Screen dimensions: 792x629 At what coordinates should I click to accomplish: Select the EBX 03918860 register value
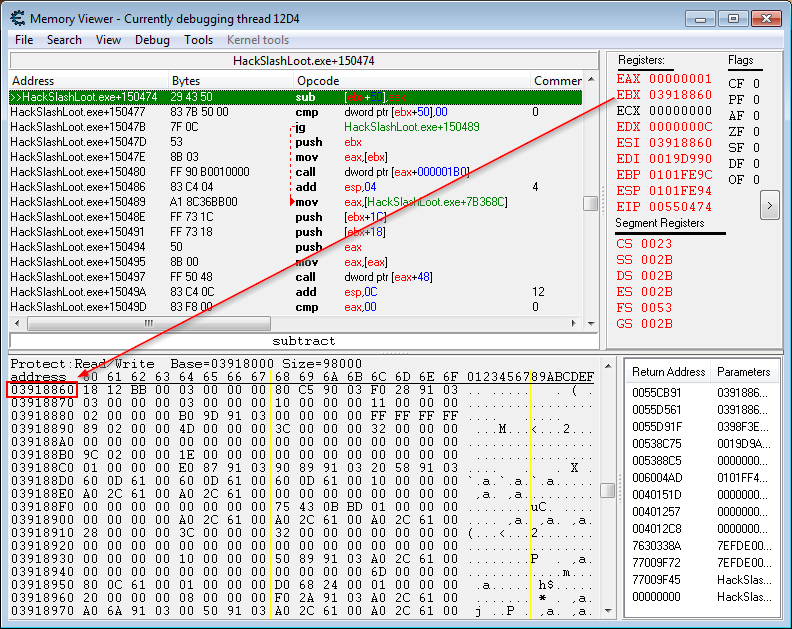pos(664,95)
